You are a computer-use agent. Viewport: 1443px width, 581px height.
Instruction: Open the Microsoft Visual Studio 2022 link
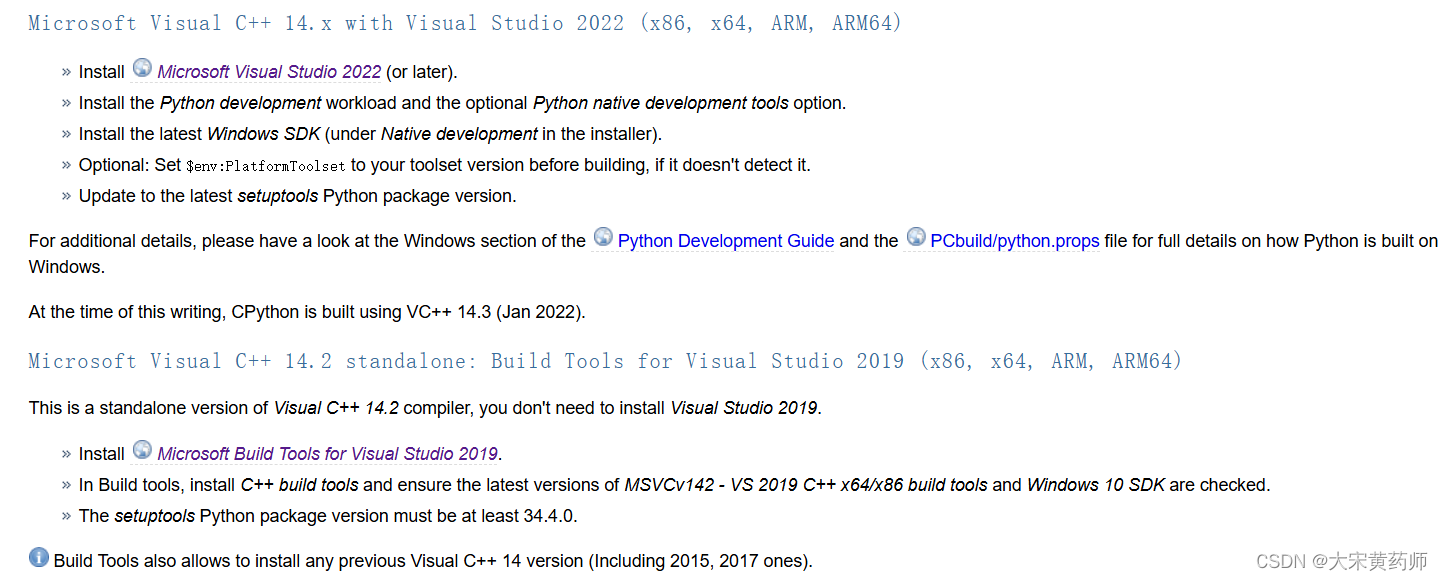tap(269, 72)
